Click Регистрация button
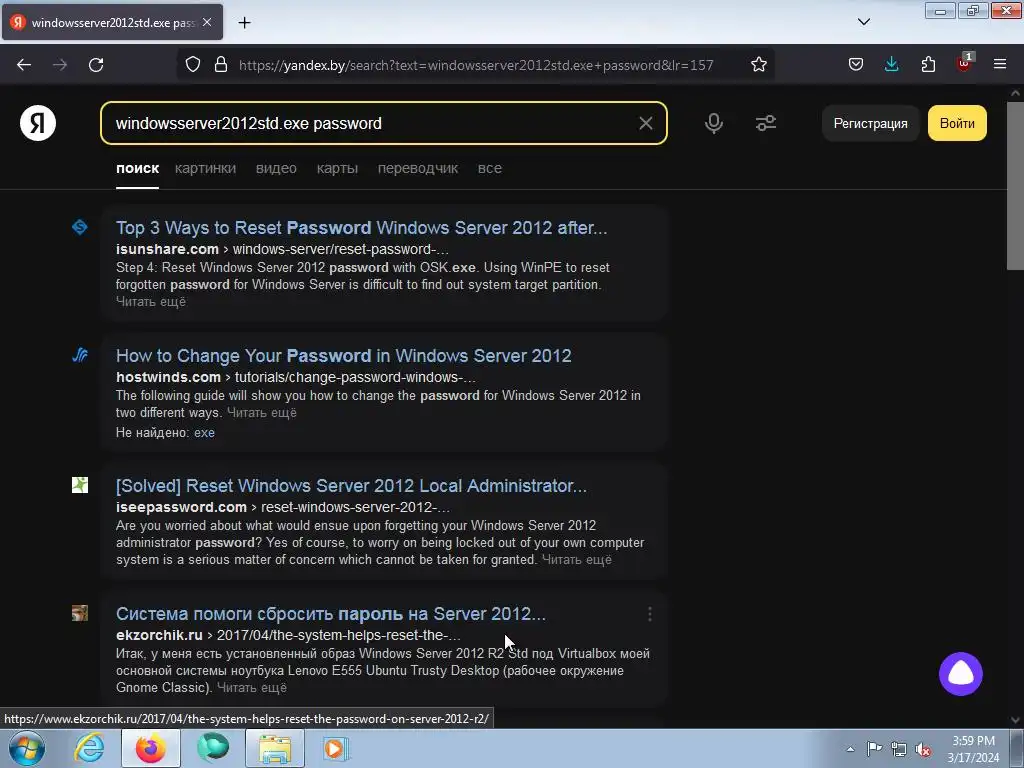 (x=871, y=123)
